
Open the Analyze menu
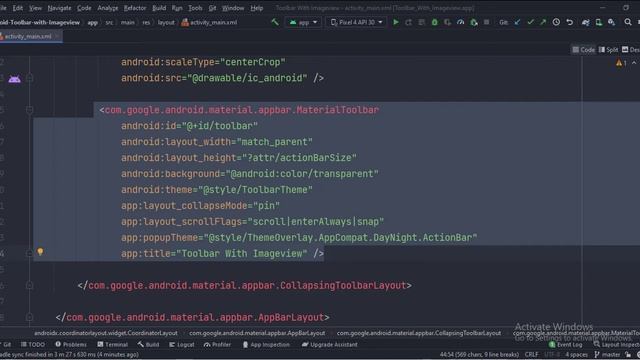point(107,8)
